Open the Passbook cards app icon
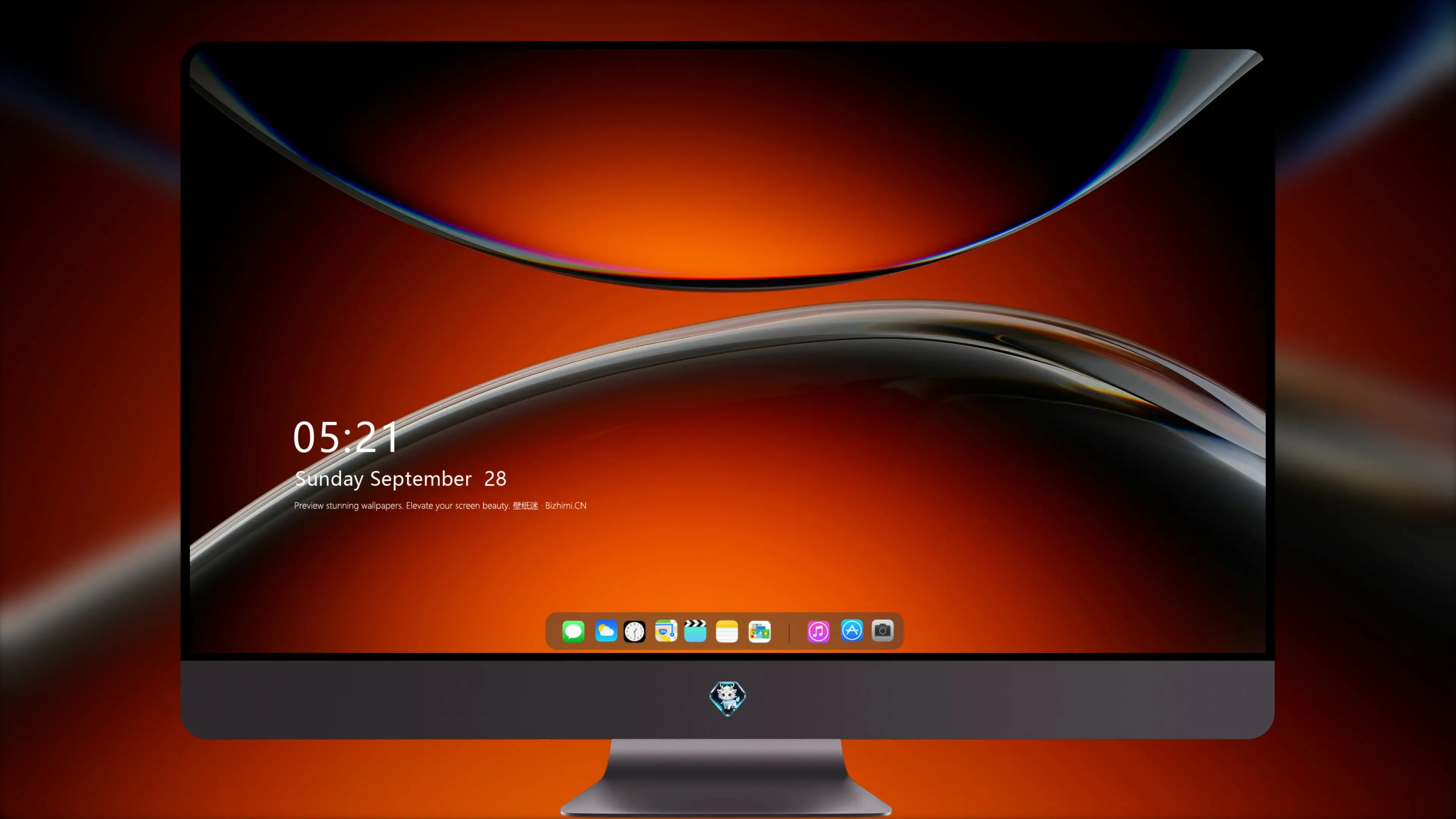The width and height of the screenshot is (1456, 819). click(759, 631)
